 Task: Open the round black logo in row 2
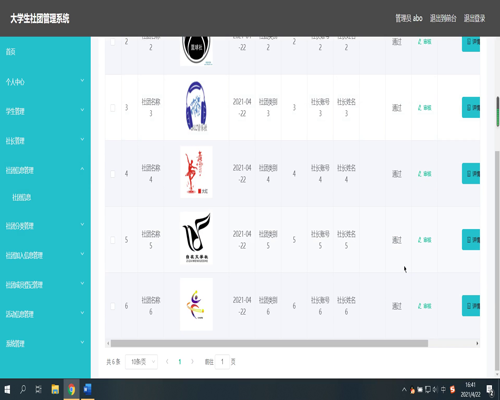(x=196, y=51)
